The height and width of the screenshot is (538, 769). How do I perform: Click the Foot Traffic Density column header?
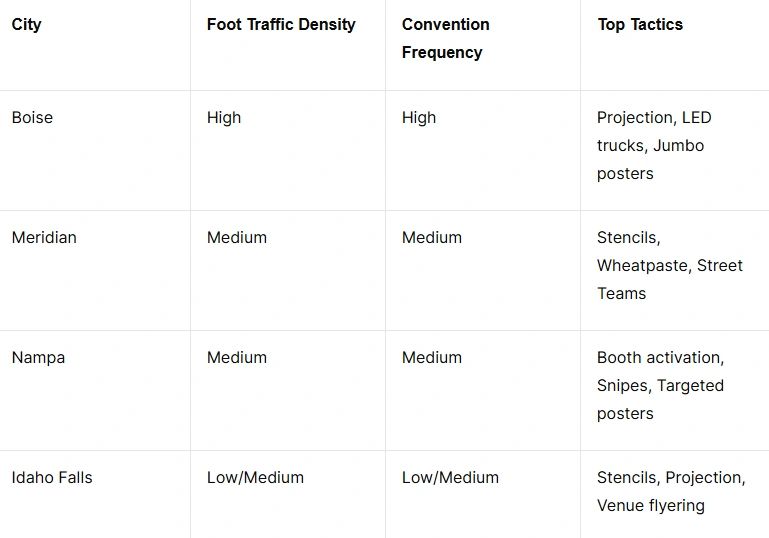pyautogui.click(x=281, y=25)
